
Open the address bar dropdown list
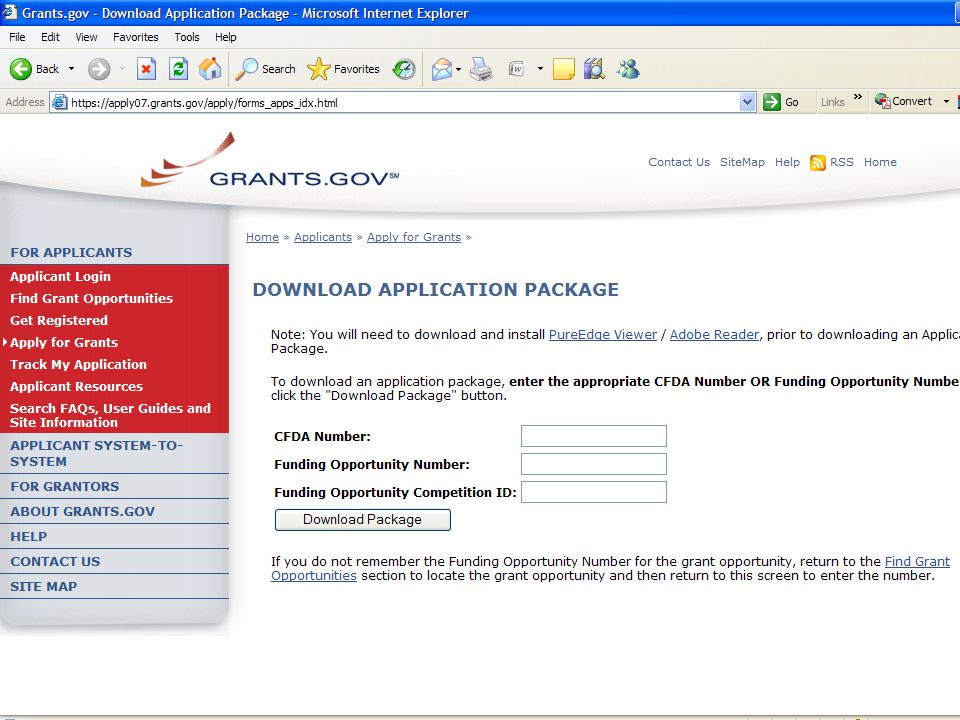747,102
